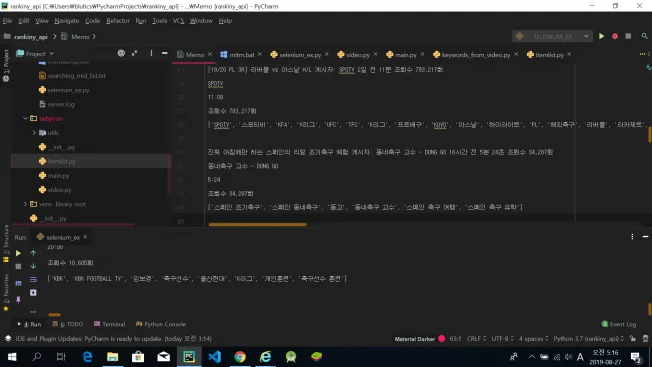Screen dimensions: 652x367
Task: Open the File menu
Action: tap(7, 21)
